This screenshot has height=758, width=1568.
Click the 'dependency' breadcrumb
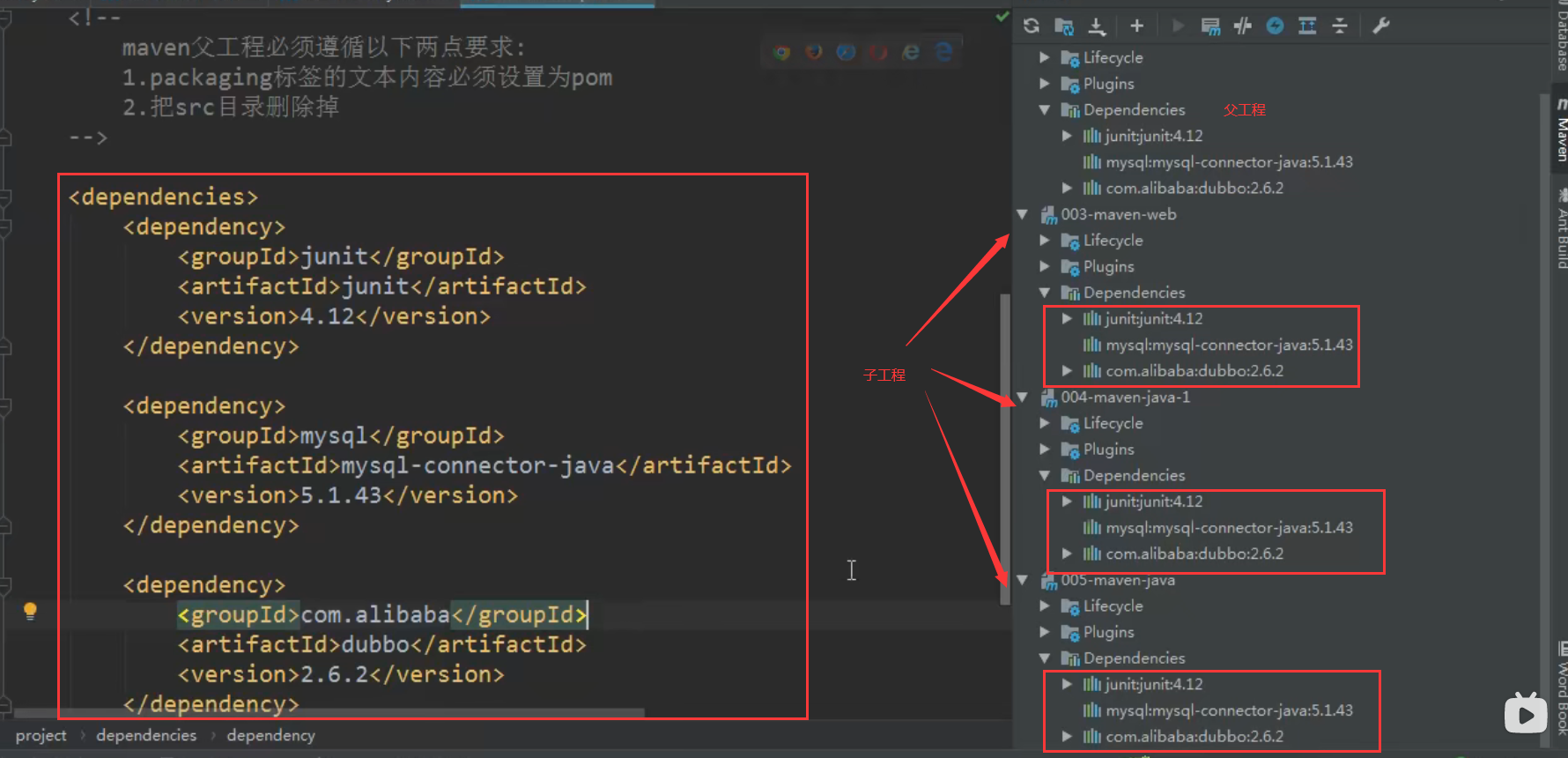click(270, 735)
